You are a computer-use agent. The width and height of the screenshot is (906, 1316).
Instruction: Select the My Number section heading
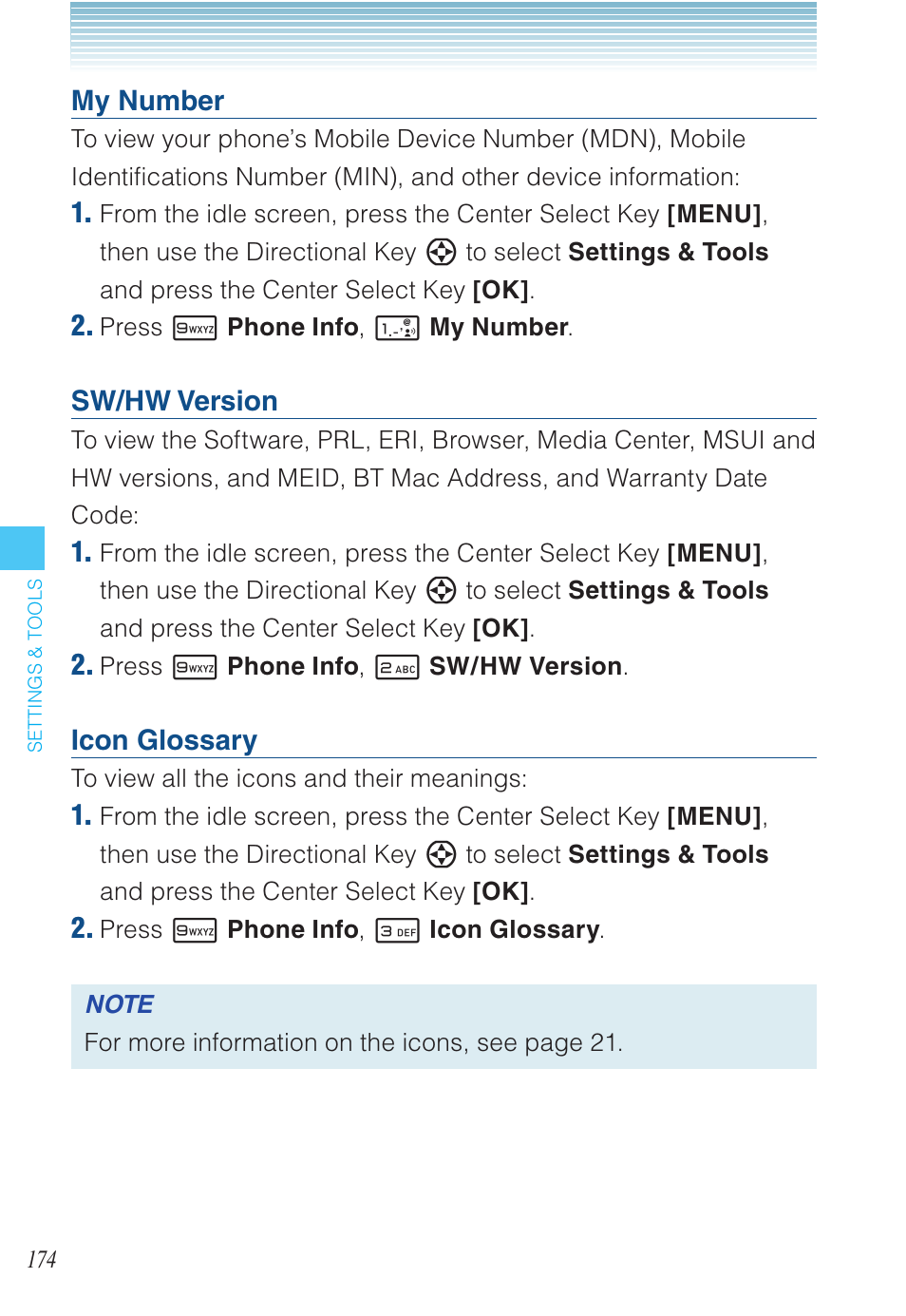pyautogui.click(x=147, y=101)
